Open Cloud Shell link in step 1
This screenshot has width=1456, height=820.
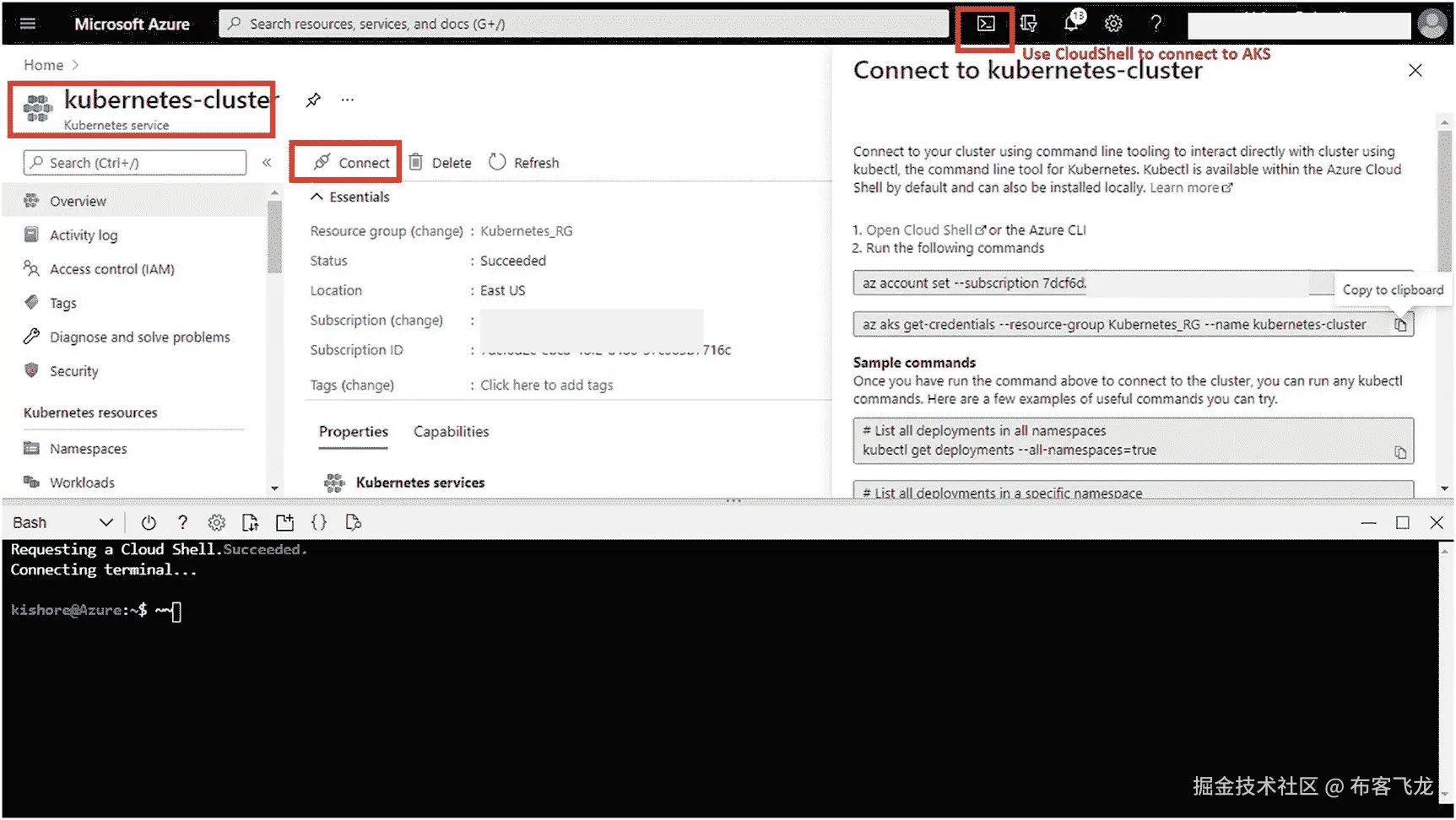click(x=926, y=230)
